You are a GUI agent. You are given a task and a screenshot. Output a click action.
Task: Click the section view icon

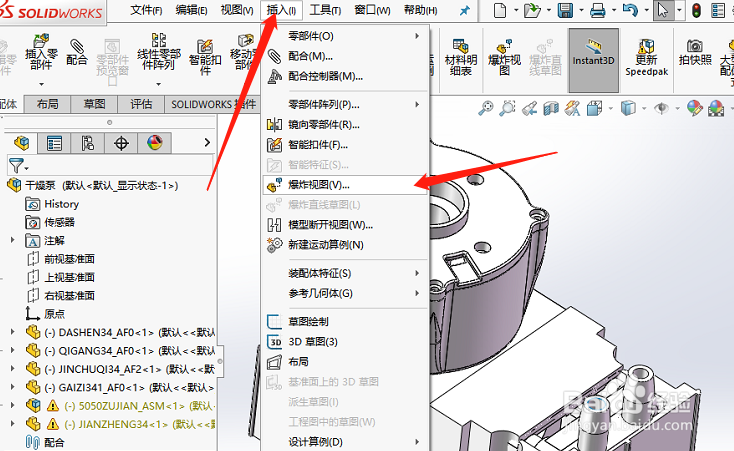[551, 108]
